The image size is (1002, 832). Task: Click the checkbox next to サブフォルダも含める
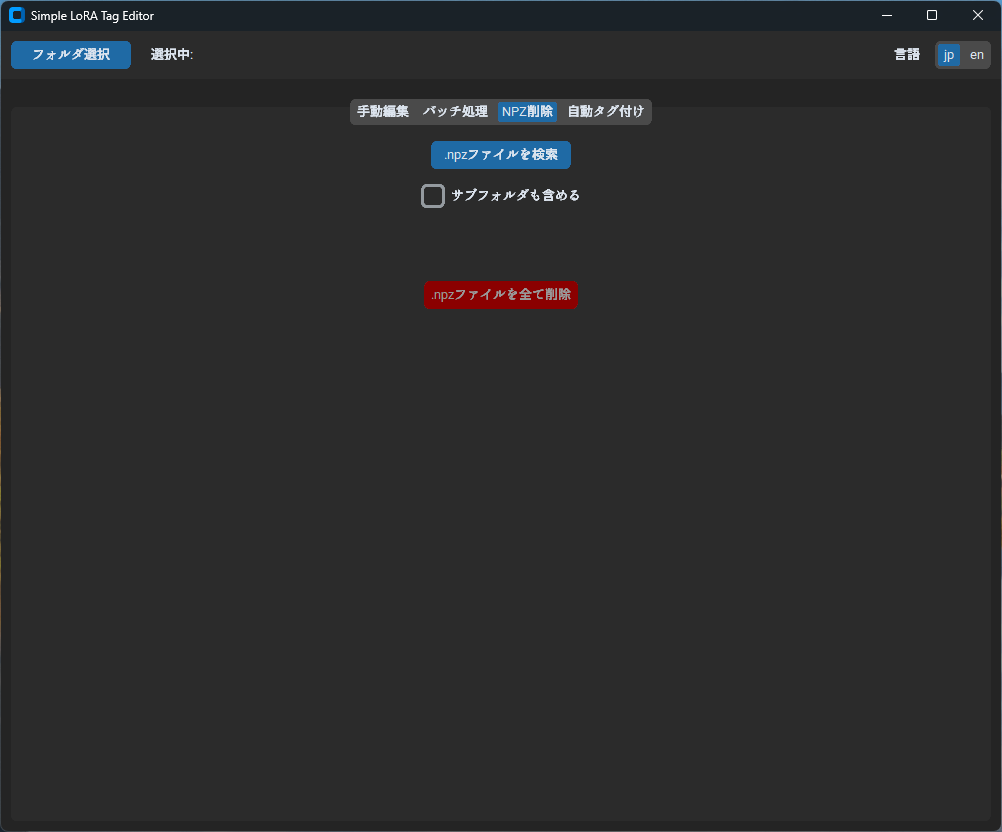pos(433,195)
